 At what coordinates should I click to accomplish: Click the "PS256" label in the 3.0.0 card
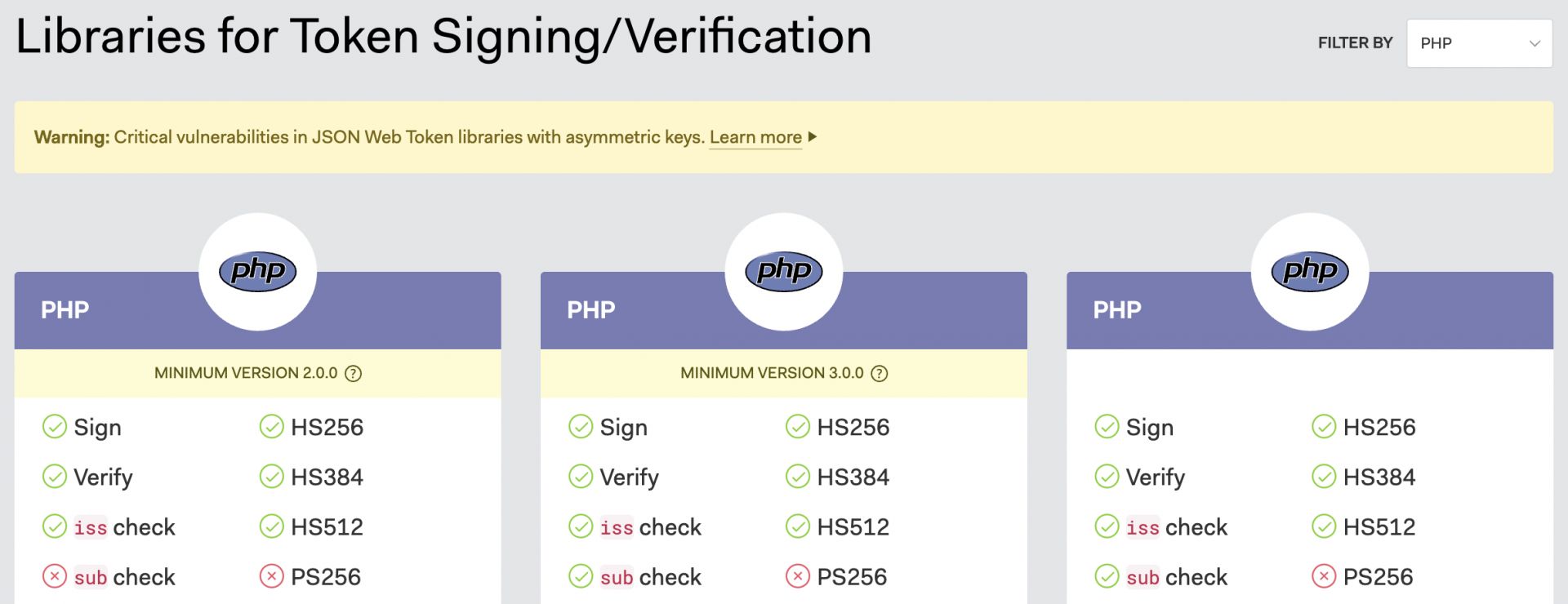coord(852,577)
